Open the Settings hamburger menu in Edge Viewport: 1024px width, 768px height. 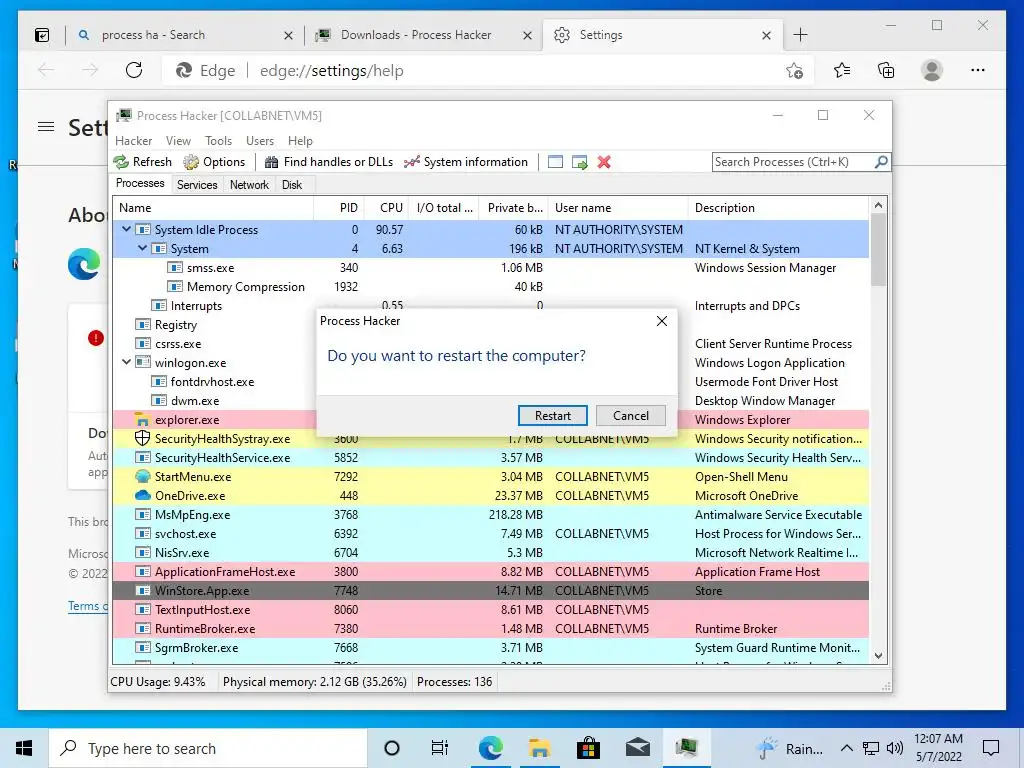[x=46, y=127]
